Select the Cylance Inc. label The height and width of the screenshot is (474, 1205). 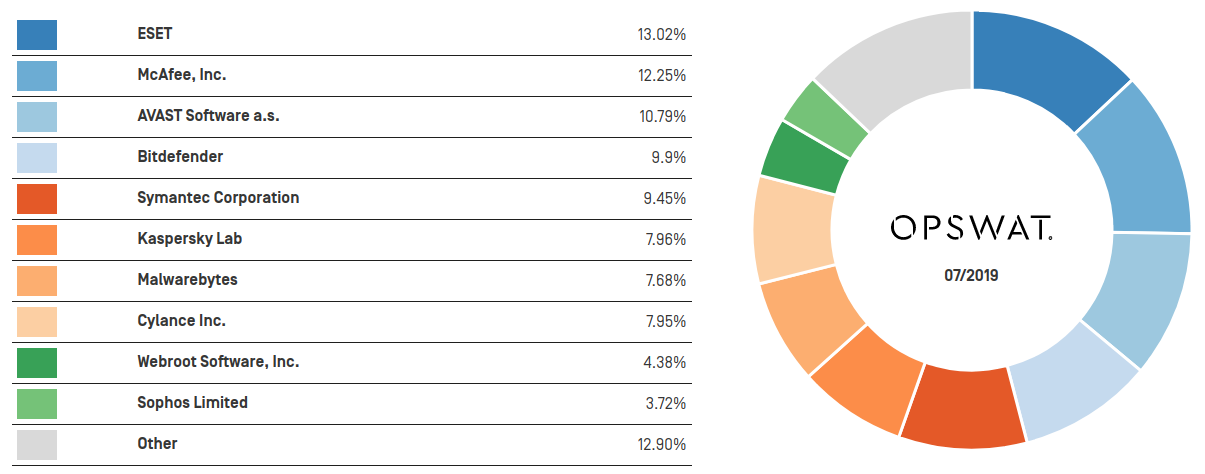181,321
